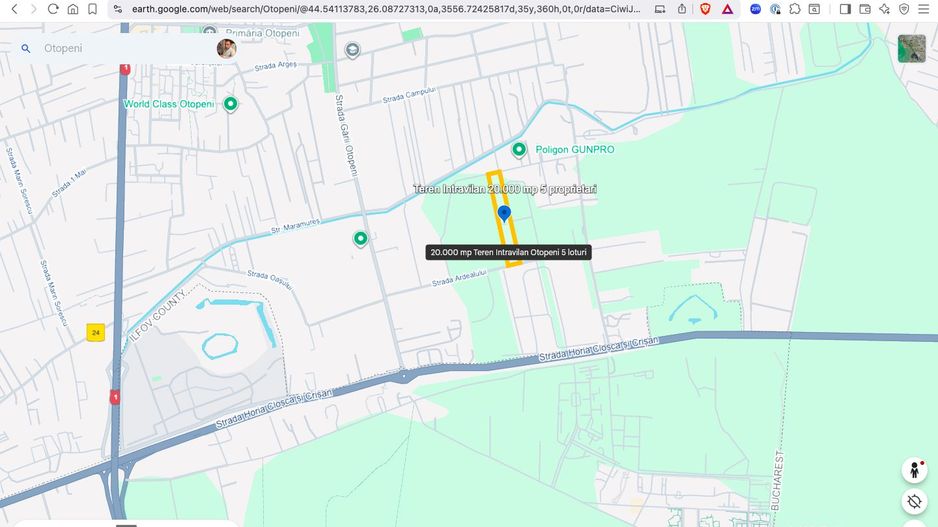
Task: Click the Strada Argeș road label
Action: 276,66
